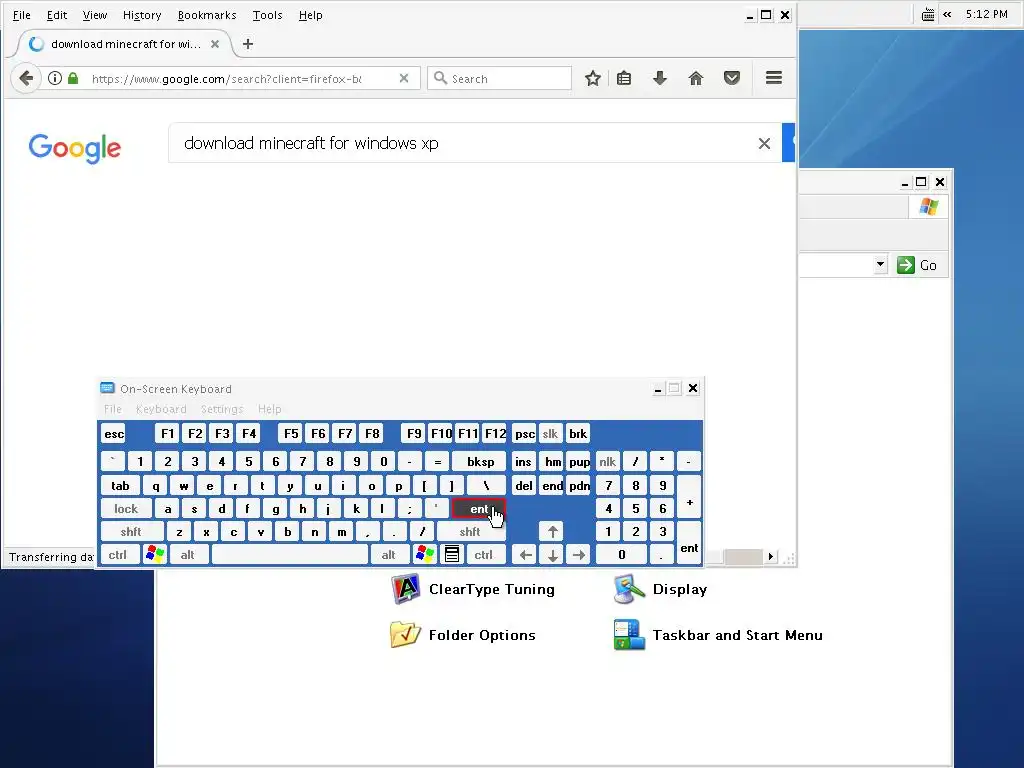Show bookmarks list icon in Firefox toolbar
This screenshot has width=1024, height=768.
624,78
